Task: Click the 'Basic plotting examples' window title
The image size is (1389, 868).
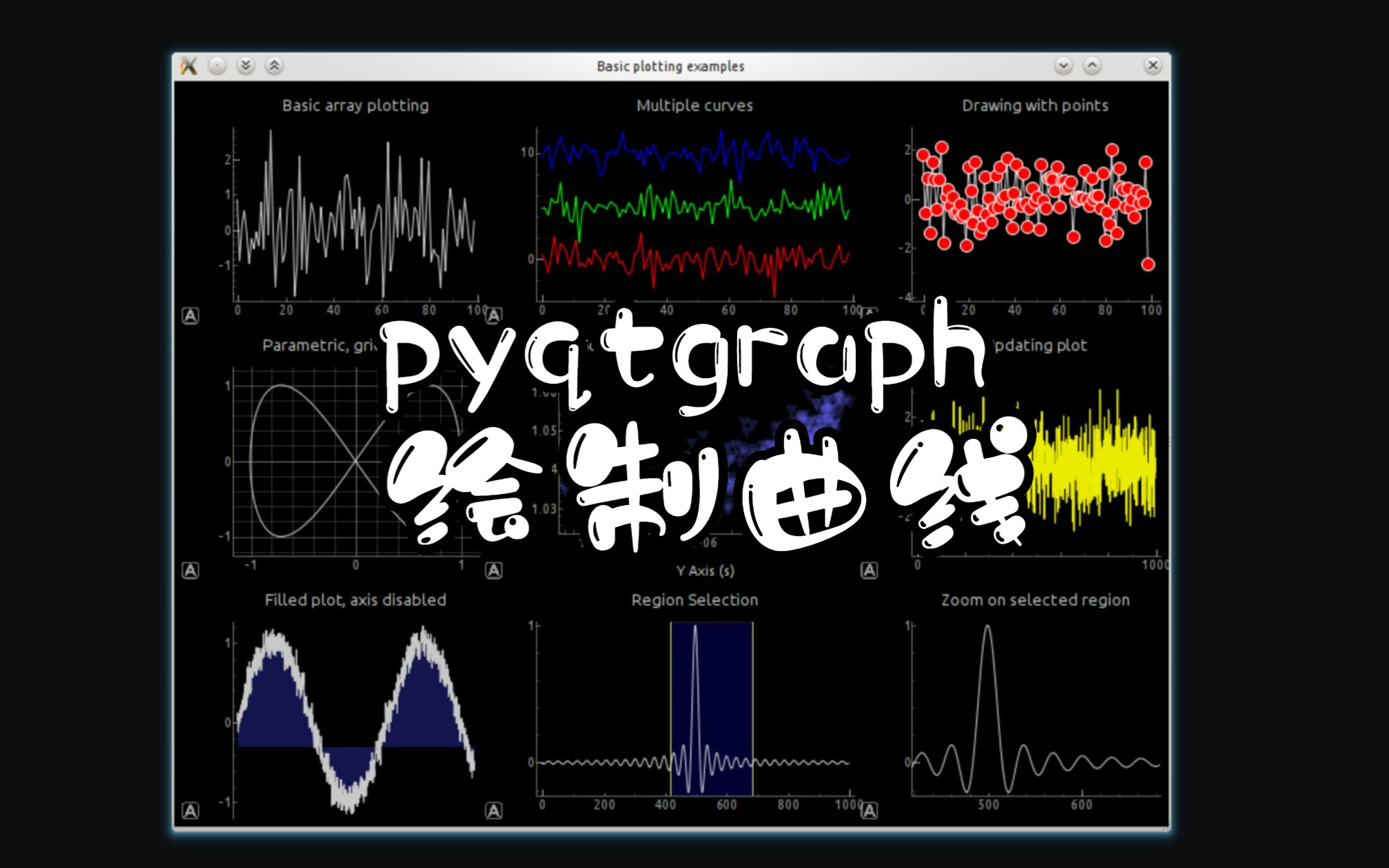Action: pyautogui.click(x=670, y=66)
